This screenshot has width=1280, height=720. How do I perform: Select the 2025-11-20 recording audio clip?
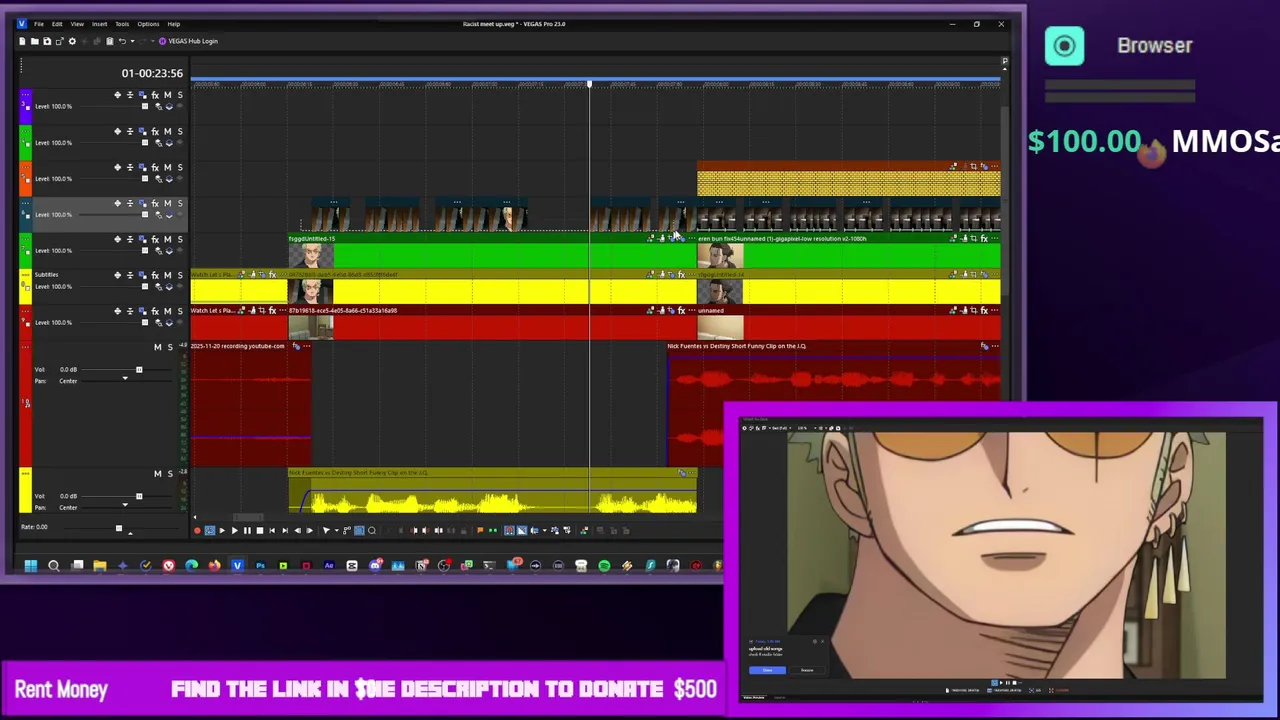[x=250, y=404]
